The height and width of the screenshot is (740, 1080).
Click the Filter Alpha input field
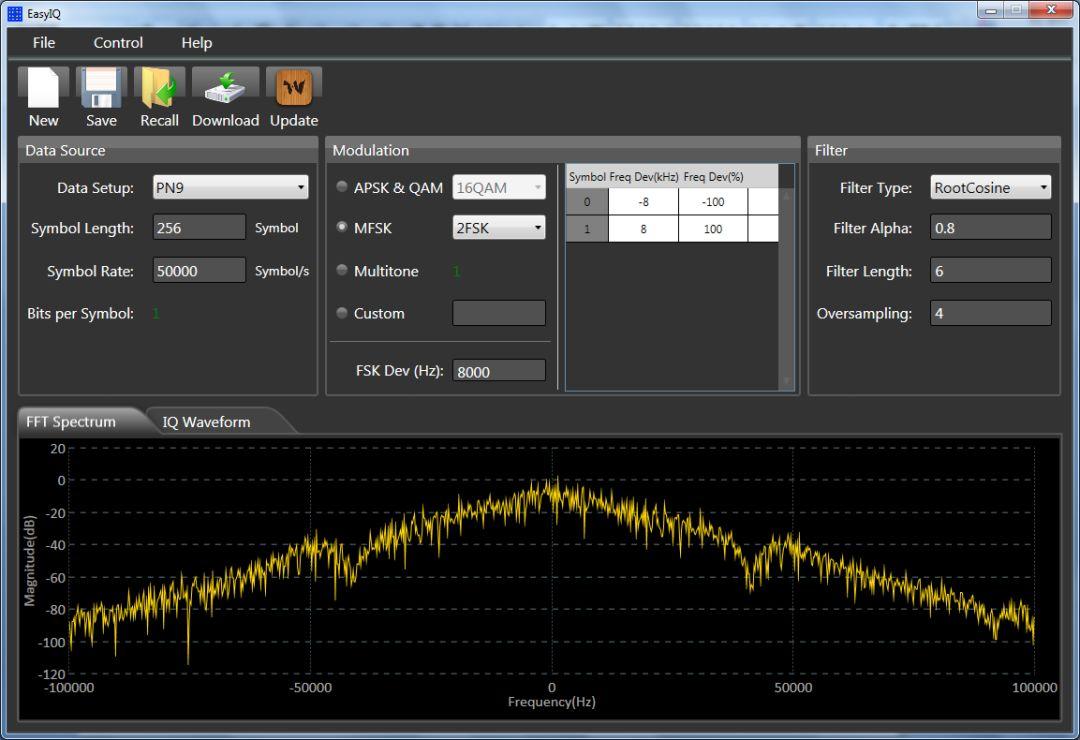coord(990,228)
